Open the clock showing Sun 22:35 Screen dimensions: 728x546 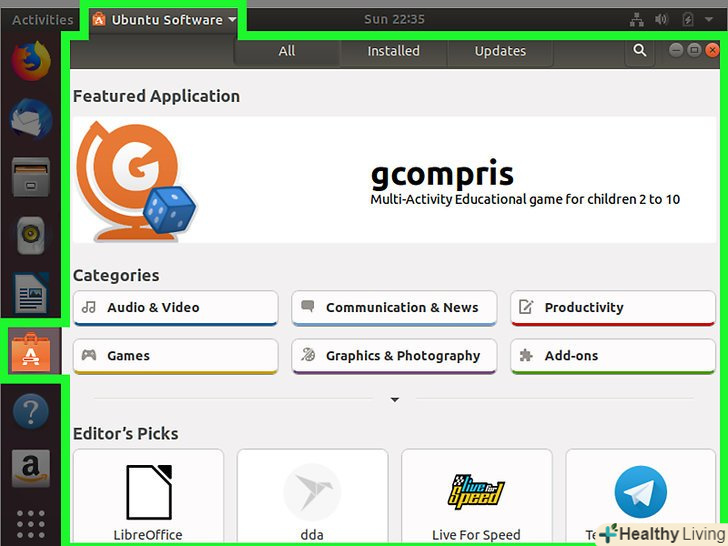(394, 20)
